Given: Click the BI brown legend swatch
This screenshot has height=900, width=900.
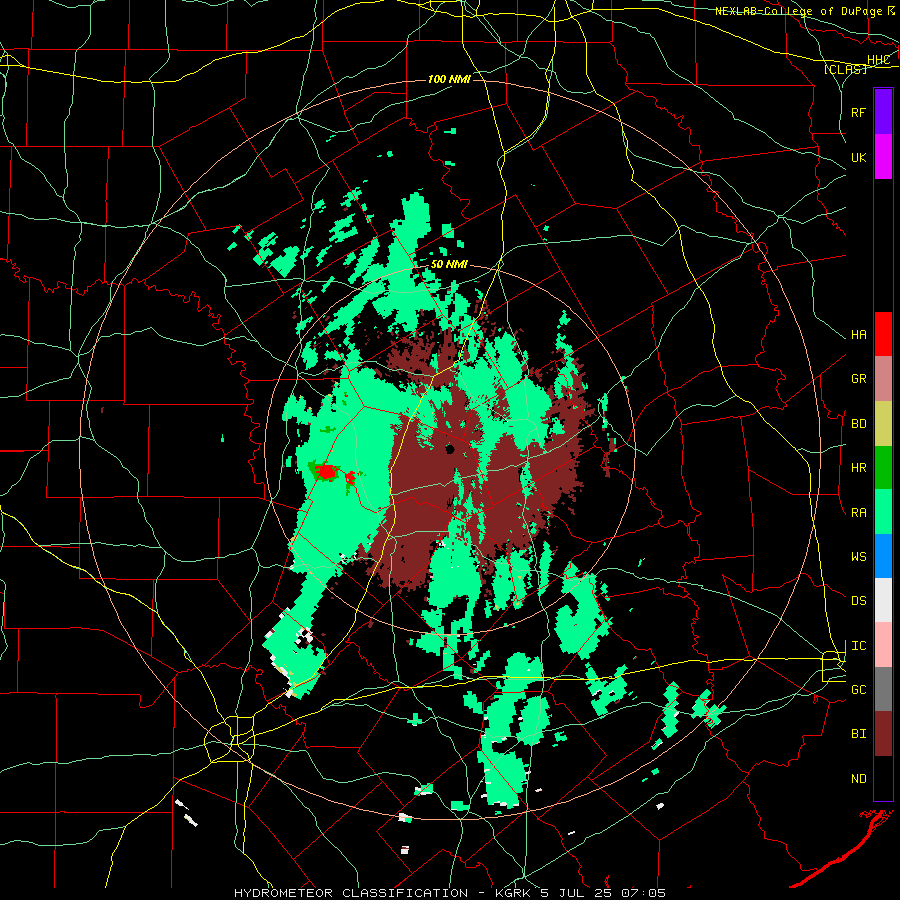Looking at the screenshot, I should tap(883, 734).
